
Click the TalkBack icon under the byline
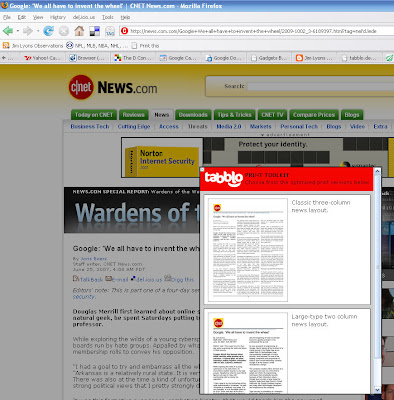point(76,278)
